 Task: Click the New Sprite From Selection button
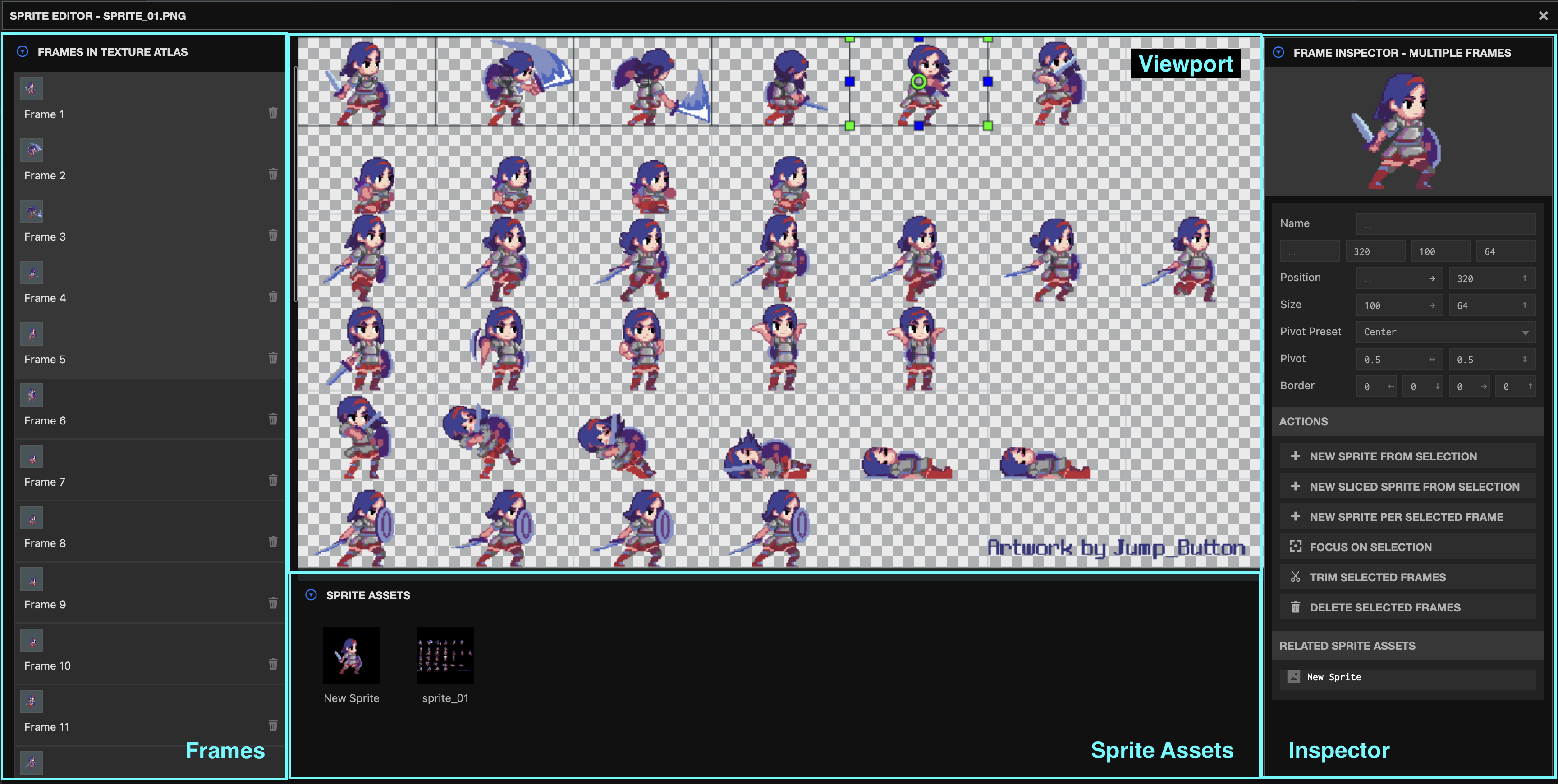tap(1407, 456)
